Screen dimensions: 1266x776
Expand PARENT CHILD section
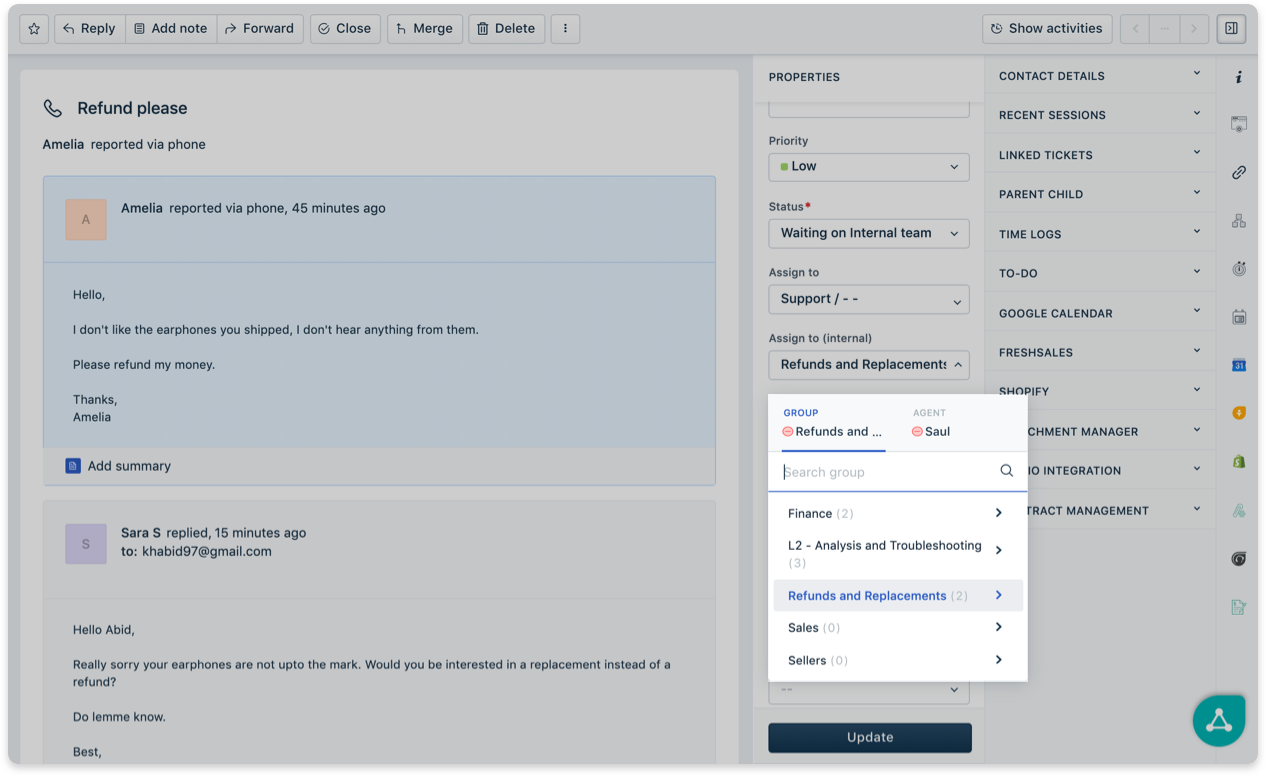click(1100, 193)
